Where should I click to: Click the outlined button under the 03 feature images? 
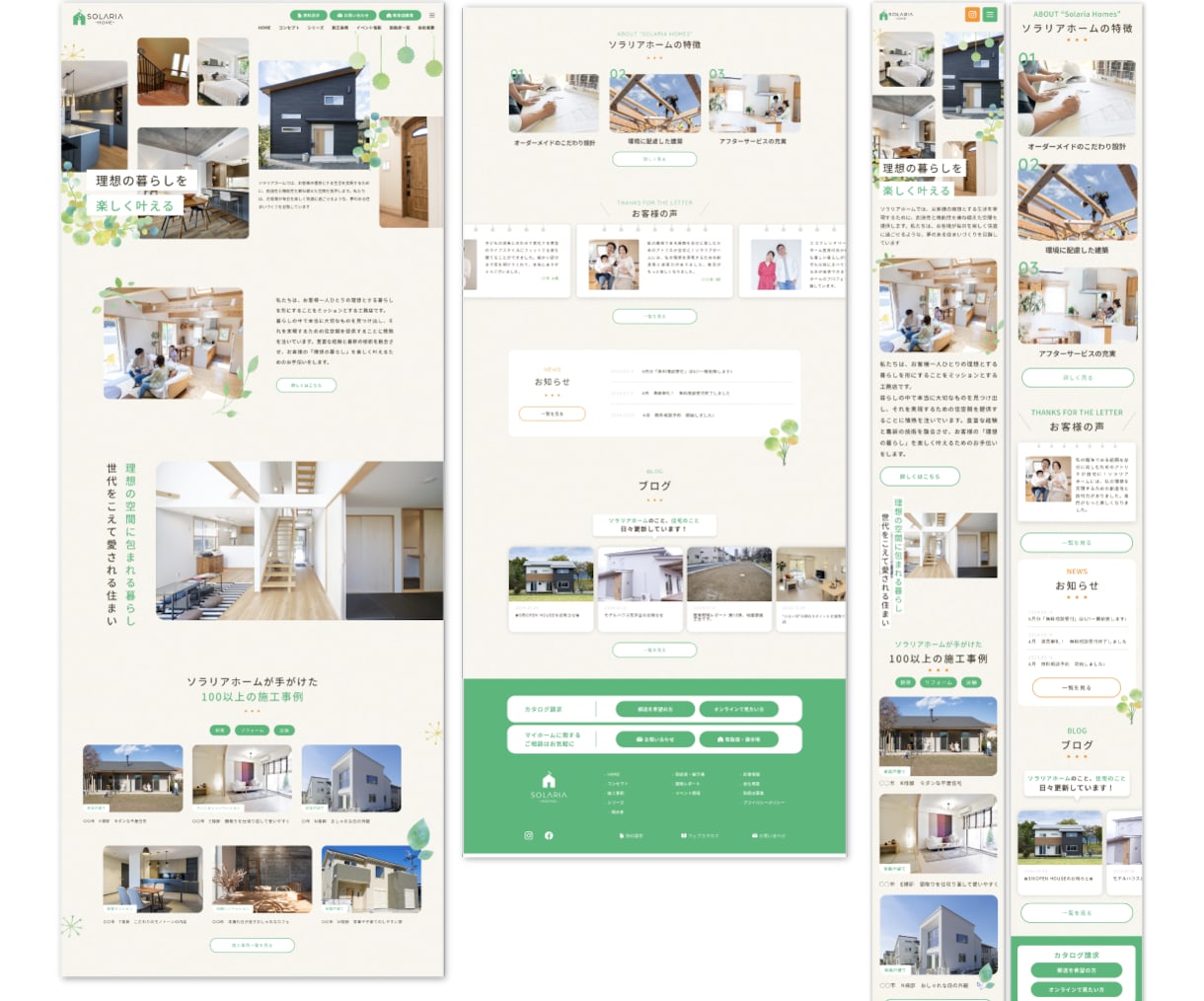[x=654, y=159]
